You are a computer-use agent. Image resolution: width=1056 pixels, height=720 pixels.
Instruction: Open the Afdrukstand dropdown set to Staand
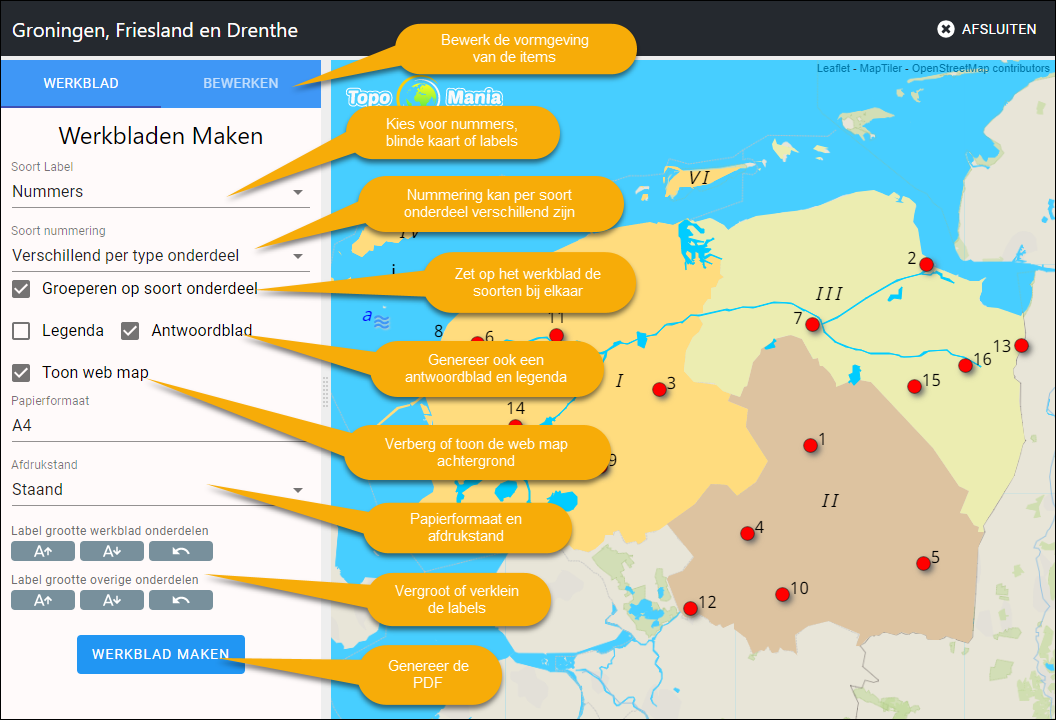point(160,490)
